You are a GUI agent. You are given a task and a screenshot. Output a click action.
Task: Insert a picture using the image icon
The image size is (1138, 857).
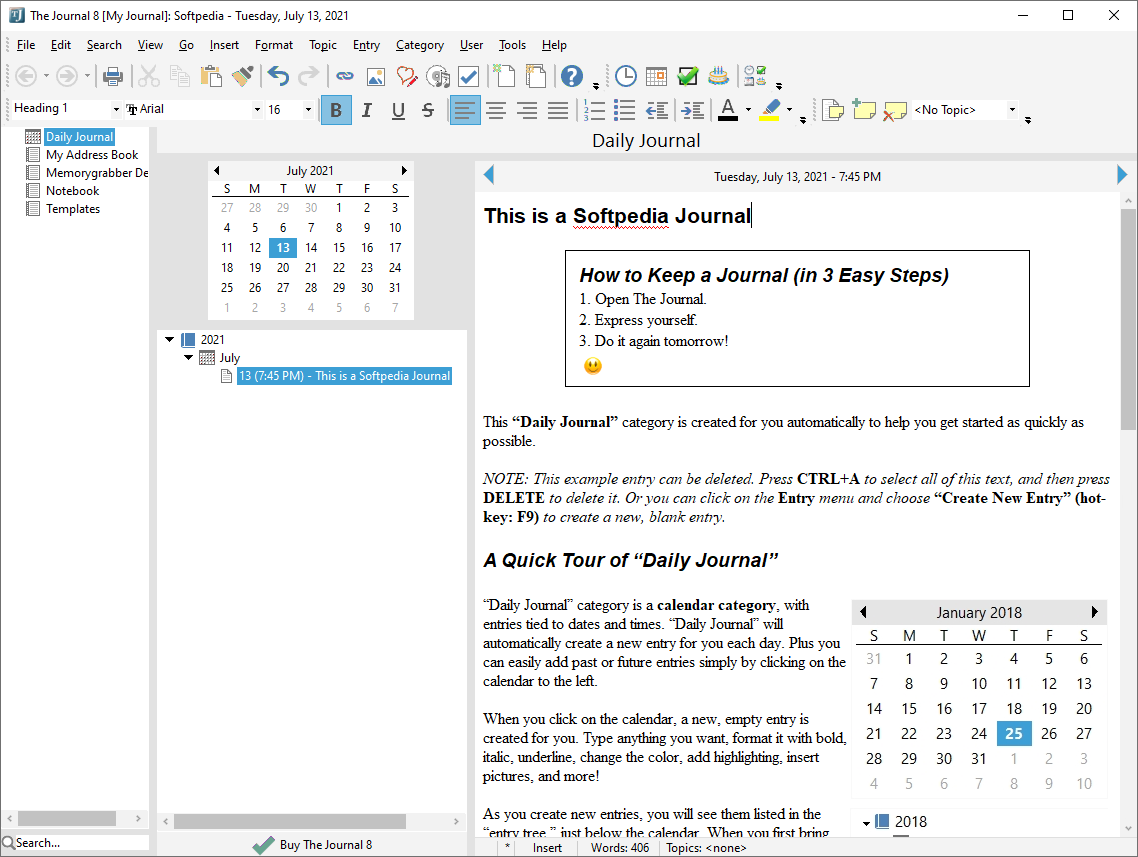point(376,76)
